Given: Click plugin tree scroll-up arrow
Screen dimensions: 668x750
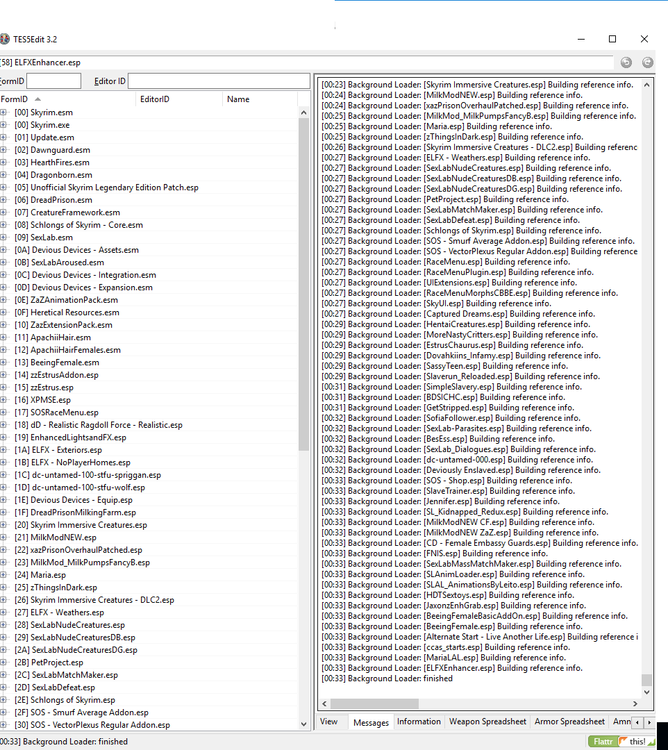Looking at the screenshot, I should (304, 112).
